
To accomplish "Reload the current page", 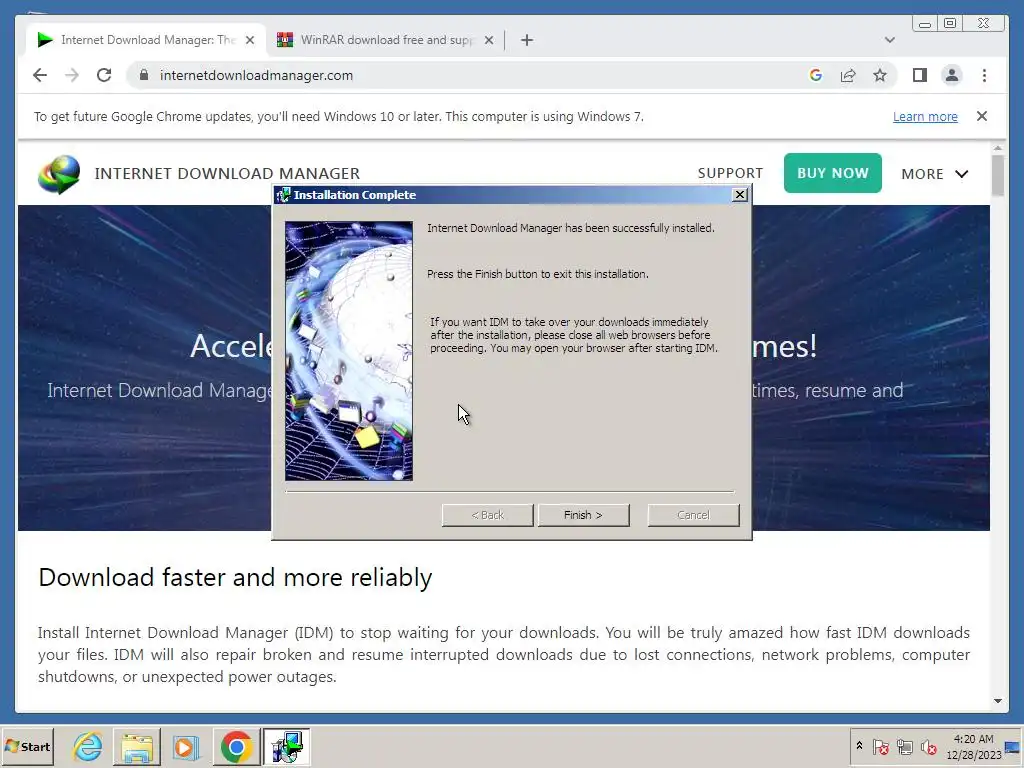I will click(104, 75).
